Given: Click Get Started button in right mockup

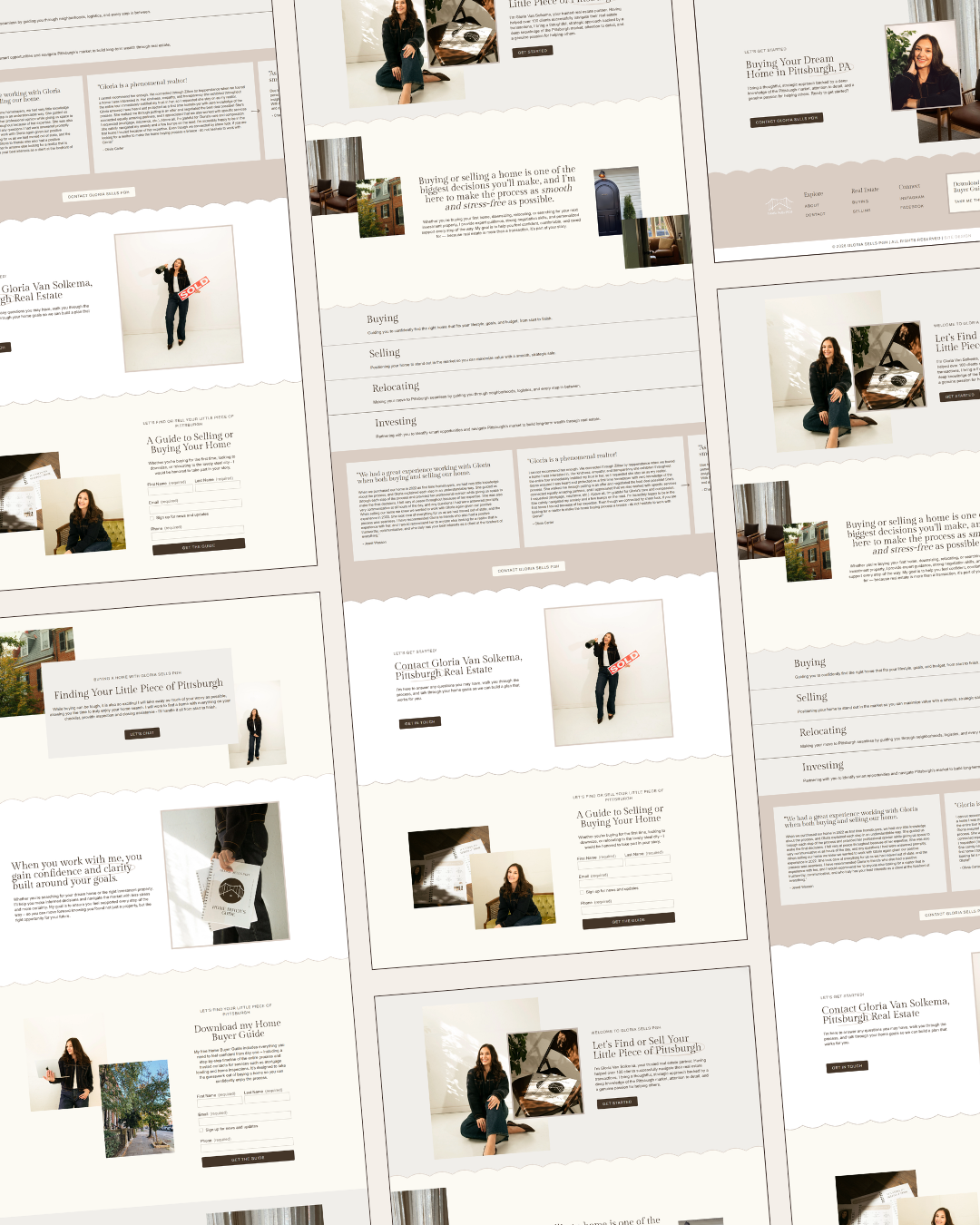Looking at the screenshot, I should click(959, 396).
